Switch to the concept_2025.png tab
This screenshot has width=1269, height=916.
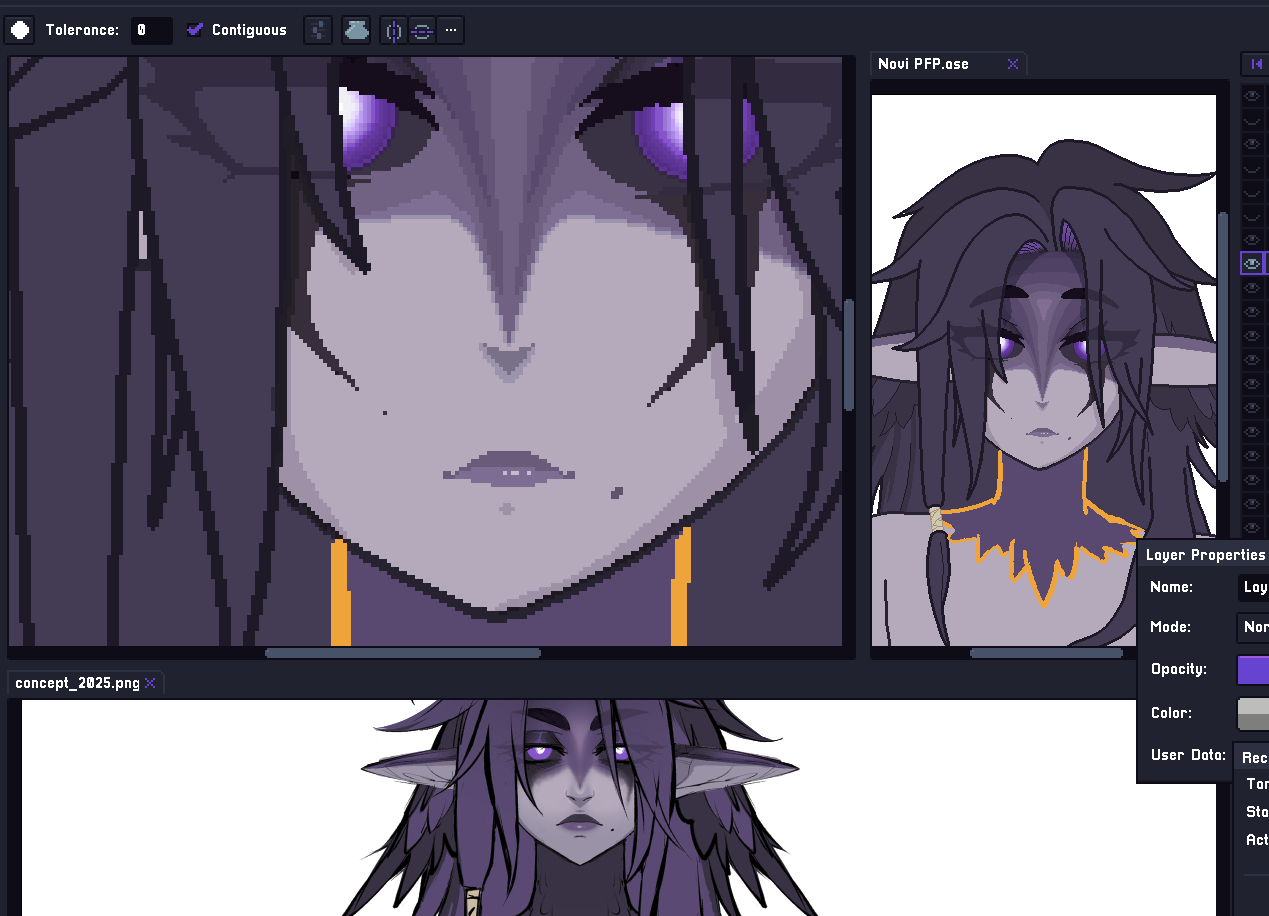pos(77,683)
